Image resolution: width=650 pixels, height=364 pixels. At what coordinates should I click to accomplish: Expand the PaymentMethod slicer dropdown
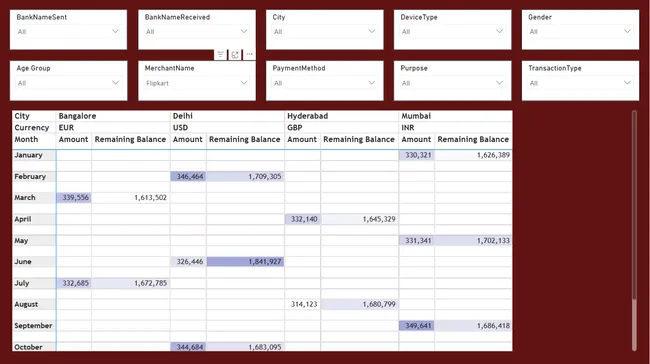click(x=325, y=83)
